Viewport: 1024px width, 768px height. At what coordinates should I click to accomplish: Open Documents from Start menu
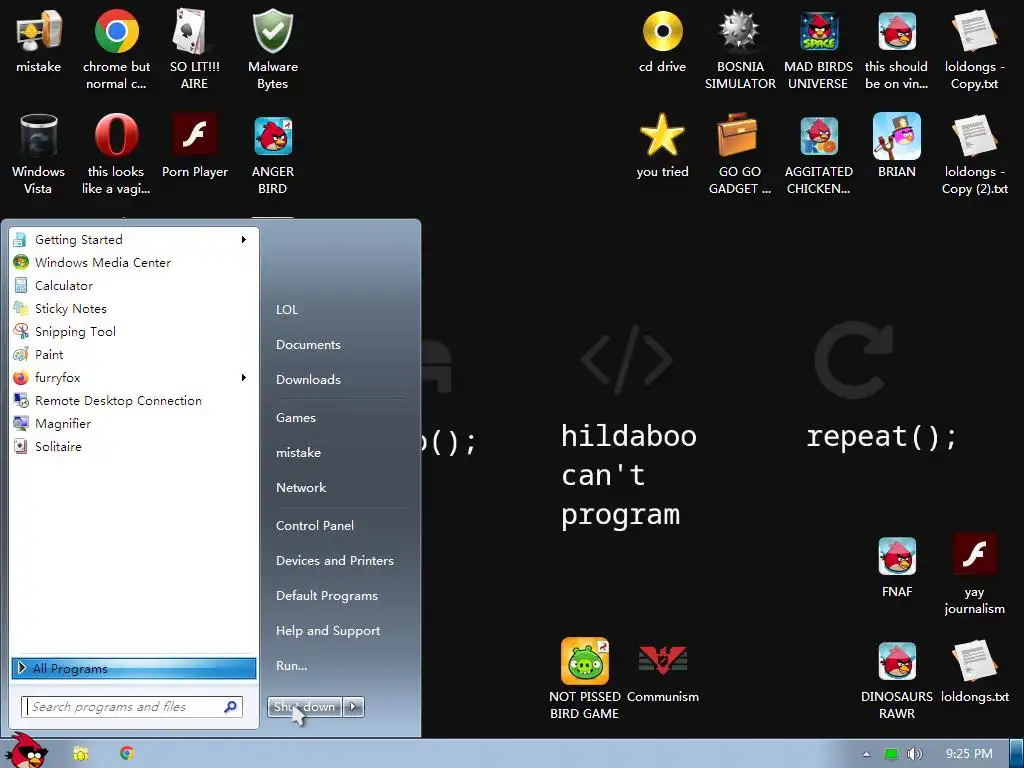(x=308, y=345)
